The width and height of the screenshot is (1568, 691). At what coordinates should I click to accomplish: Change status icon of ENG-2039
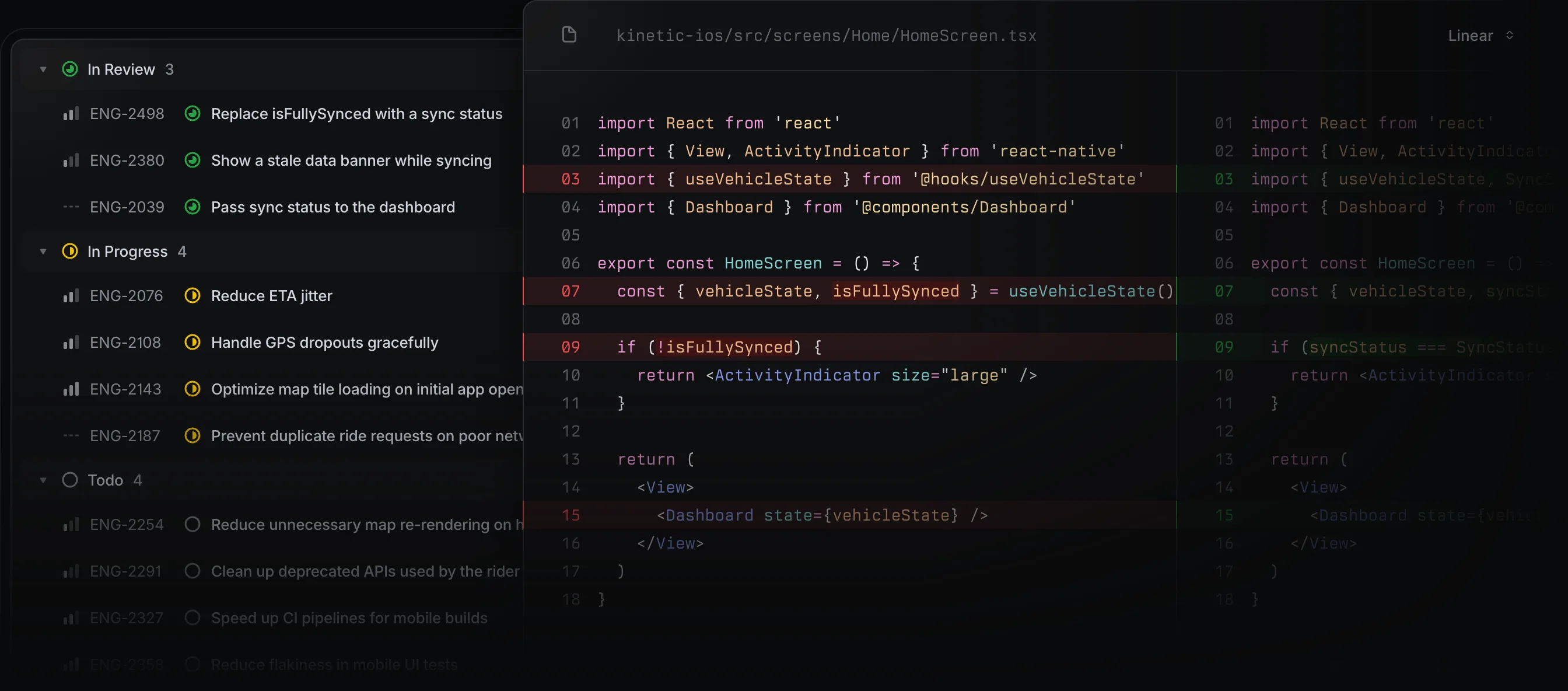[192, 207]
